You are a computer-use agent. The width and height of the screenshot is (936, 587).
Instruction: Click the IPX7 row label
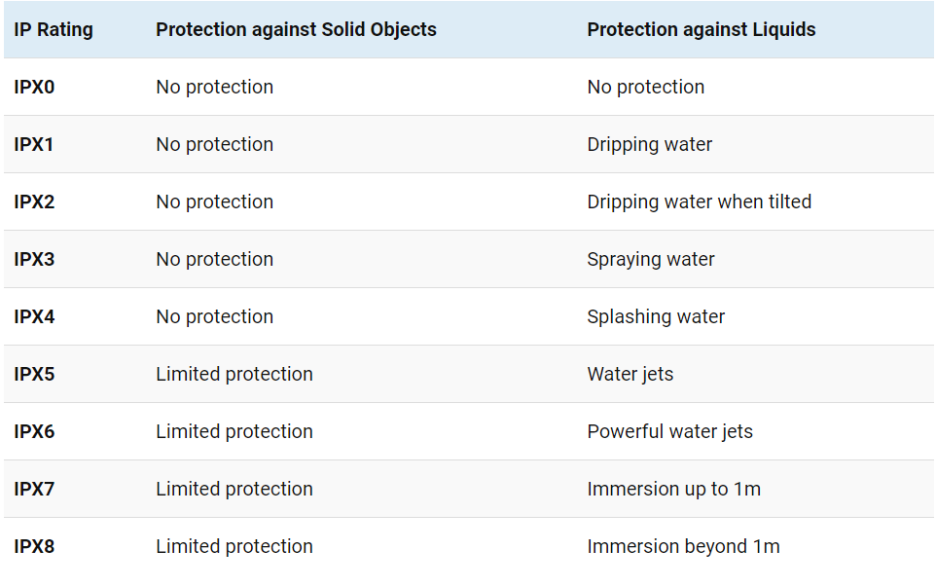[34, 489]
